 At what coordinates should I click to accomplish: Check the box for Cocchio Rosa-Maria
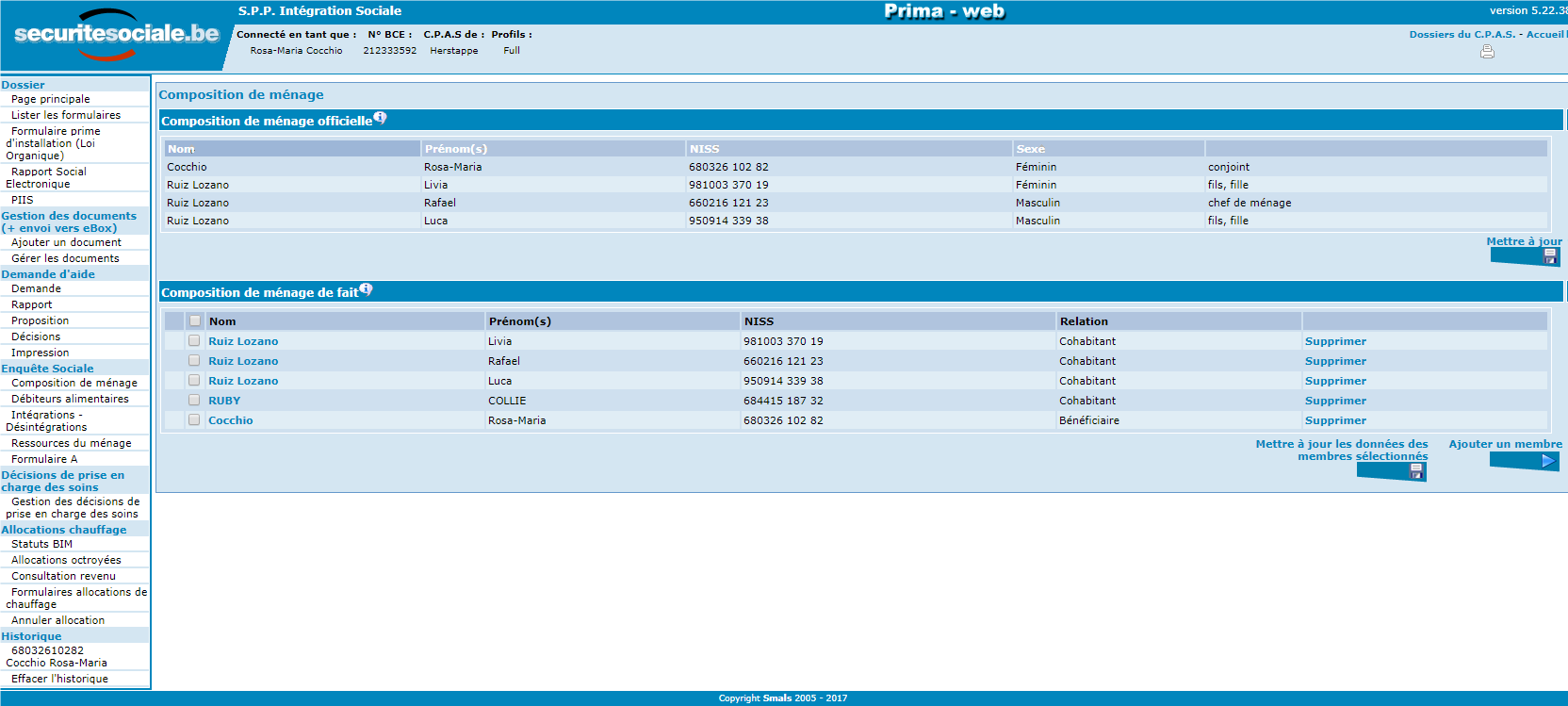pos(194,419)
